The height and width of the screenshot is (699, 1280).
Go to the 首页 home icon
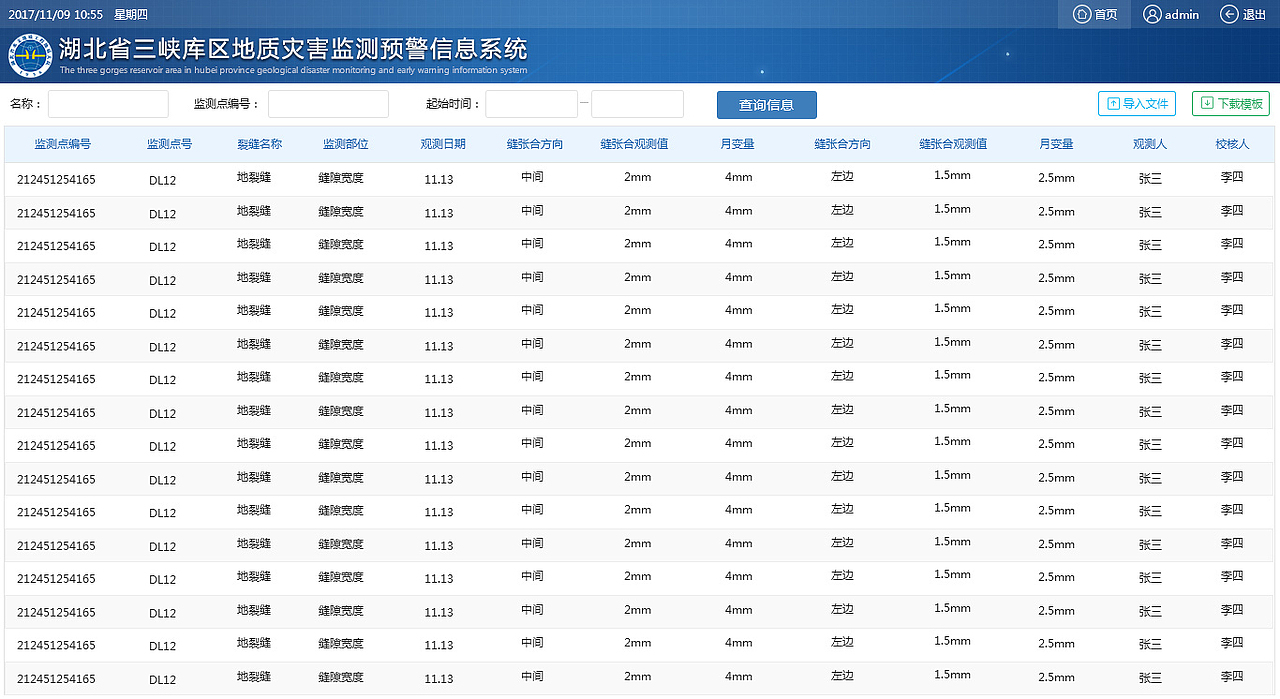click(1081, 14)
